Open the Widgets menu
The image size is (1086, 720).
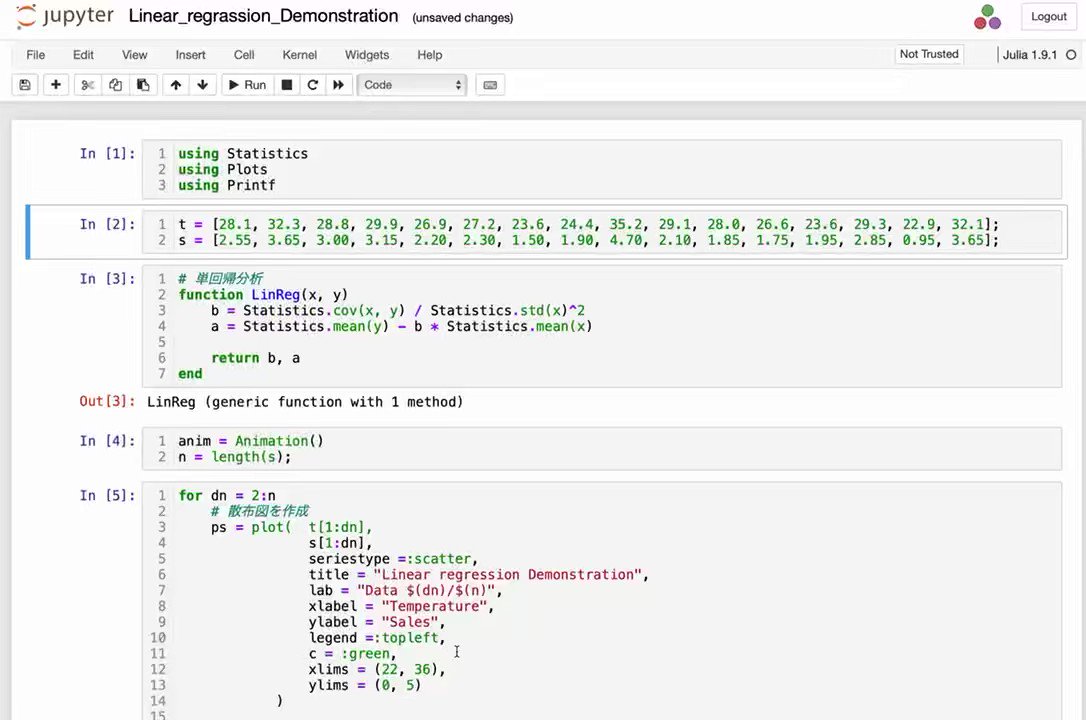tap(367, 55)
